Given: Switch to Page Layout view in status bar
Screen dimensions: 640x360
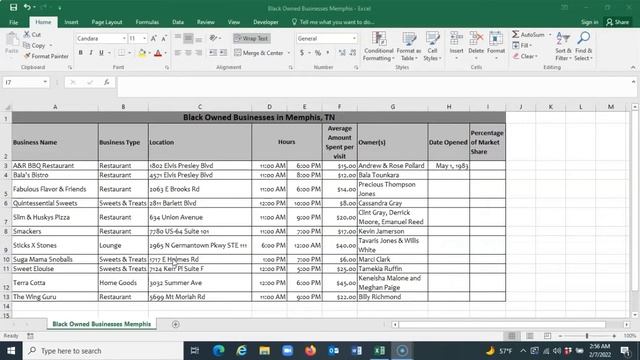Looking at the screenshot, I should pos(529,336).
